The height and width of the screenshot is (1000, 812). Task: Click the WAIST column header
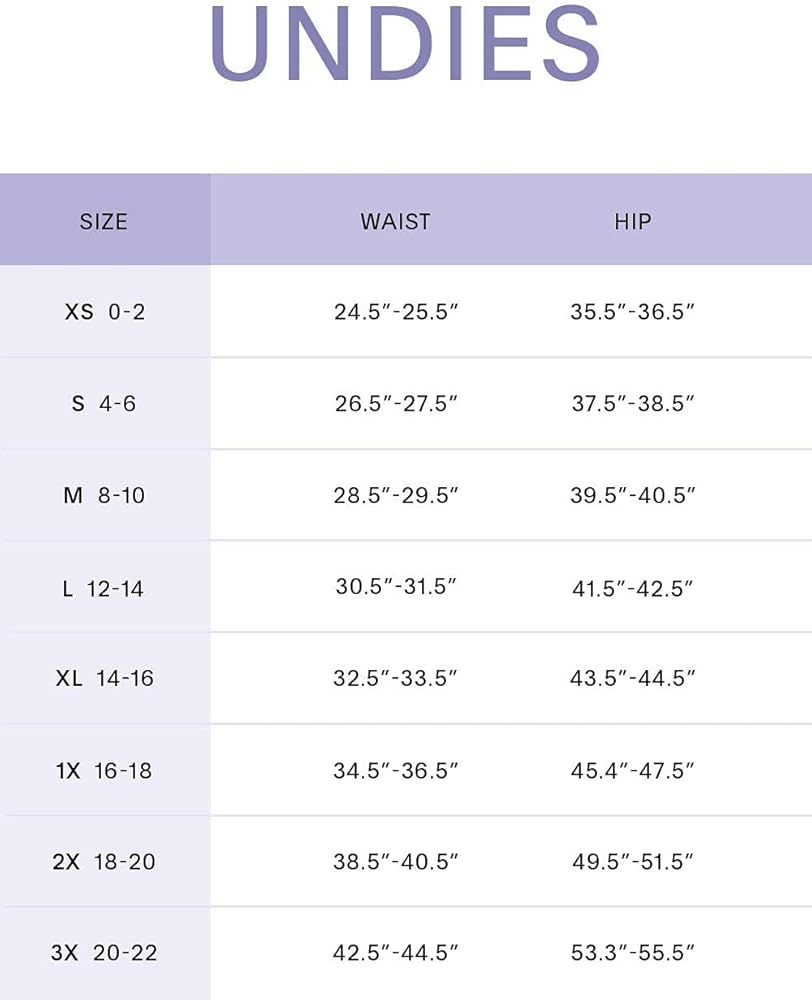pos(396,221)
